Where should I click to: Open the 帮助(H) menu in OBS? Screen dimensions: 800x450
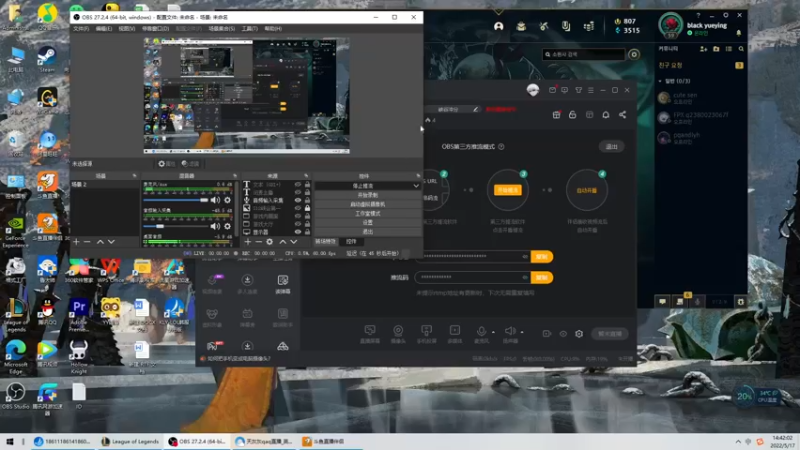pyautogui.click(x=273, y=29)
